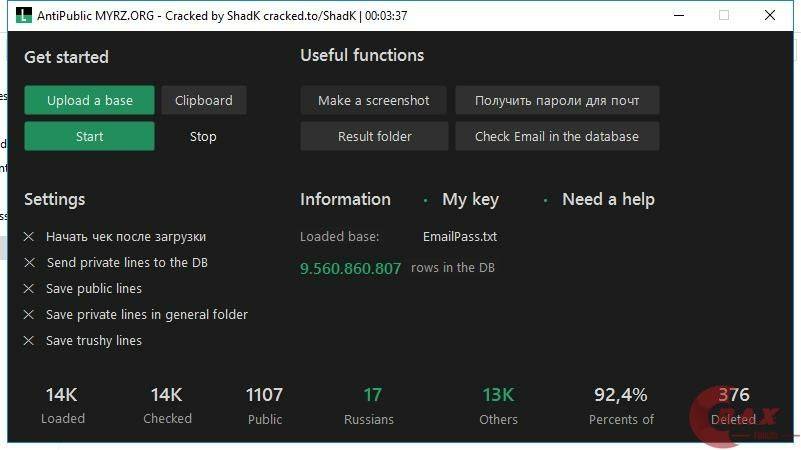
Task: Click the Settings heading
Action: pos(55,199)
